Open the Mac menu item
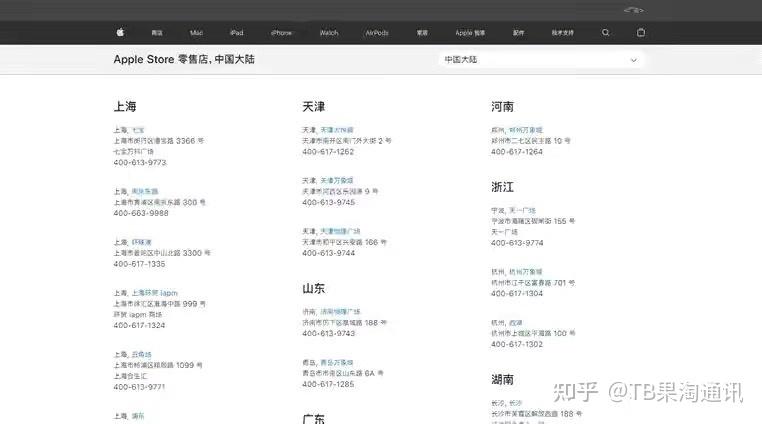 196,33
